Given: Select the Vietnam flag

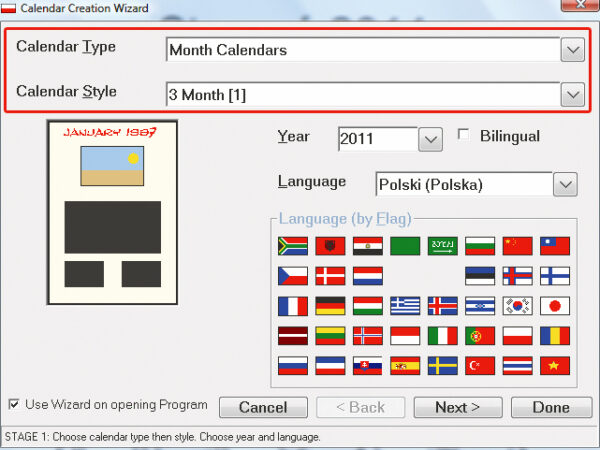Looking at the screenshot, I should click(555, 366).
